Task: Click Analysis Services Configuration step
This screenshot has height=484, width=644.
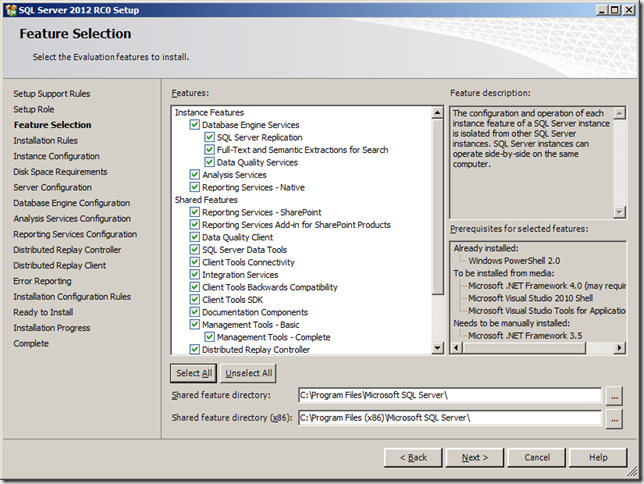Action: click(x=72, y=219)
